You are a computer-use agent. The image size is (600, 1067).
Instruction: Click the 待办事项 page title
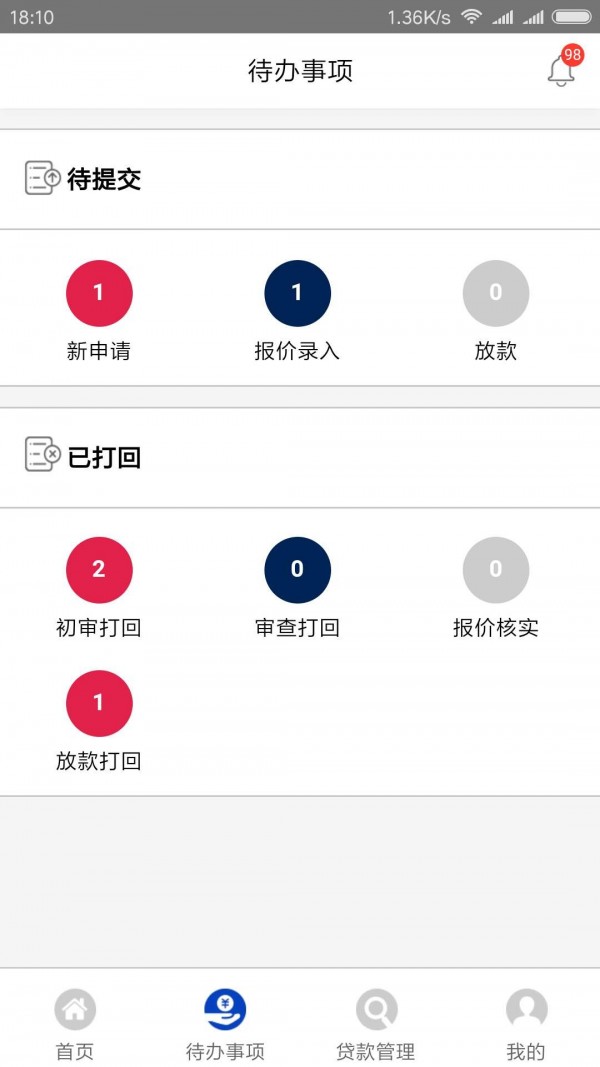[300, 70]
